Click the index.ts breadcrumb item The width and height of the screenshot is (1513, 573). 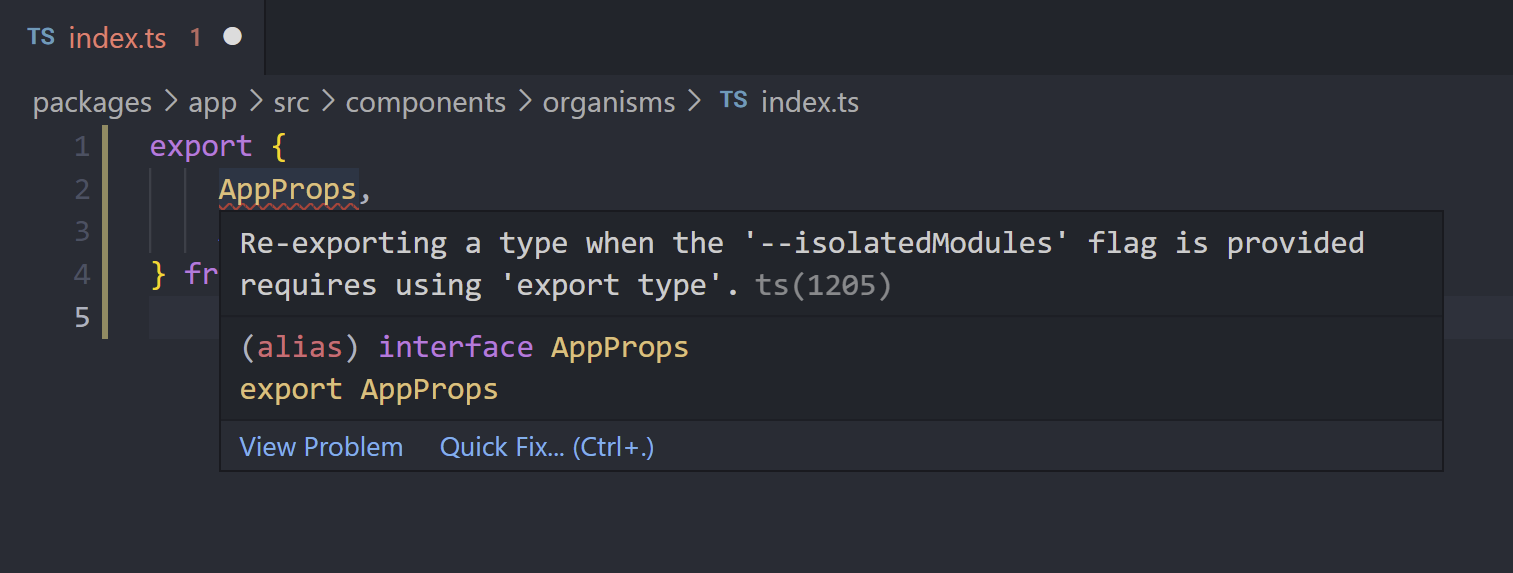coord(810,102)
